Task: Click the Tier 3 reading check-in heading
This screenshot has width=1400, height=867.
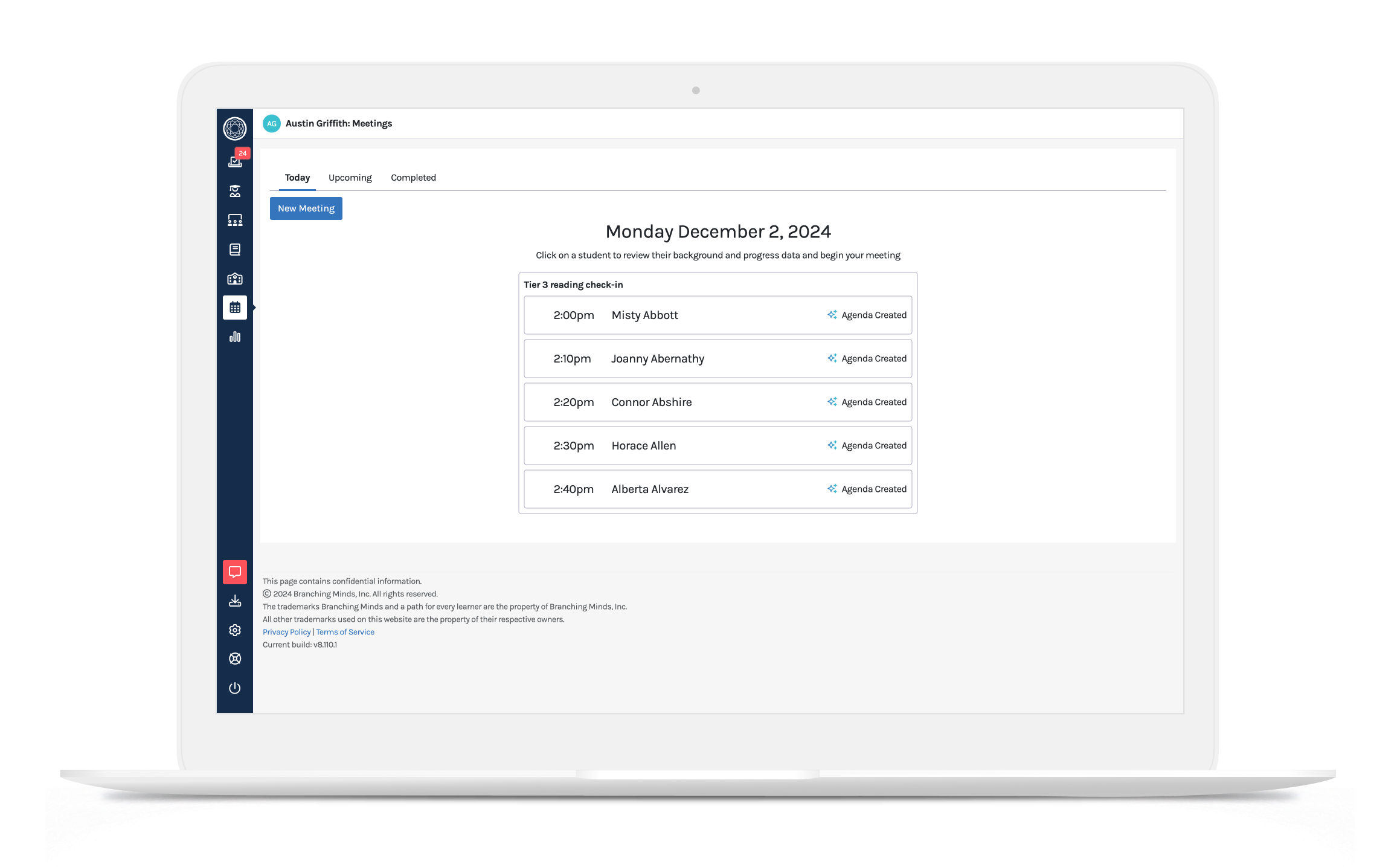Action: tap(573, 285)
